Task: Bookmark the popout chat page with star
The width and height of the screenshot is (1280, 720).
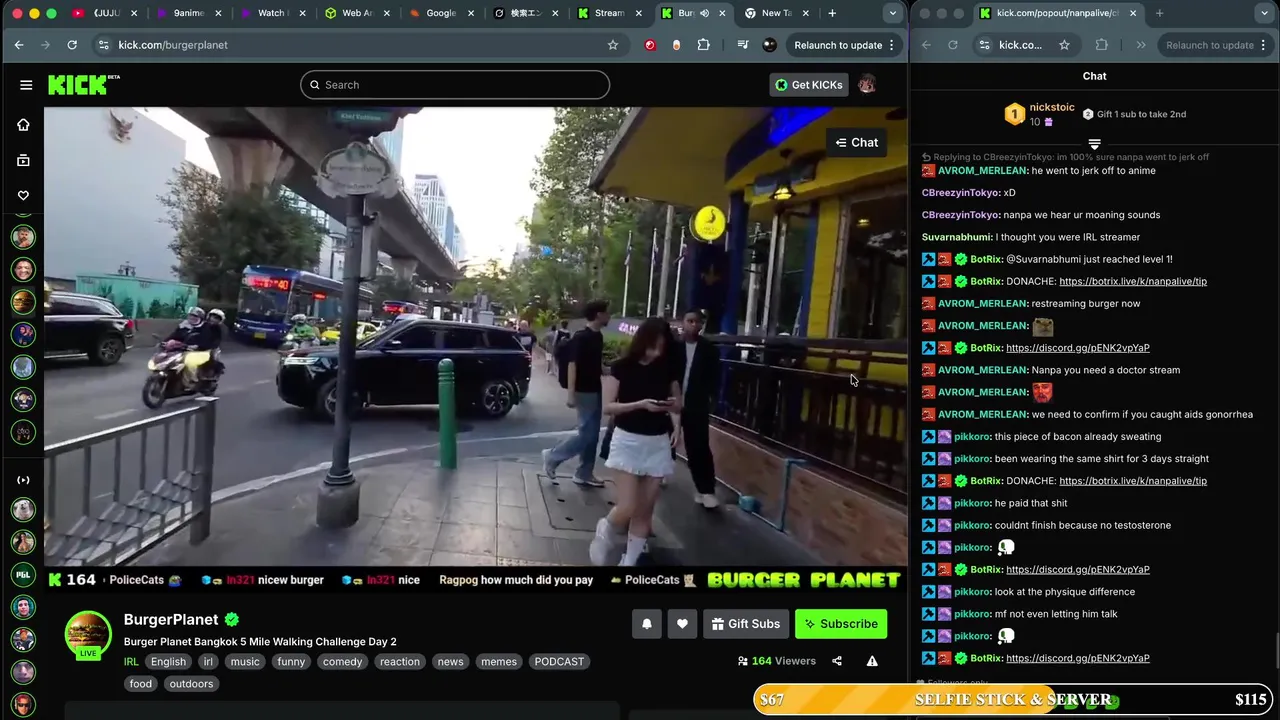Action: pyautogui.click(x=1064, y=45)
